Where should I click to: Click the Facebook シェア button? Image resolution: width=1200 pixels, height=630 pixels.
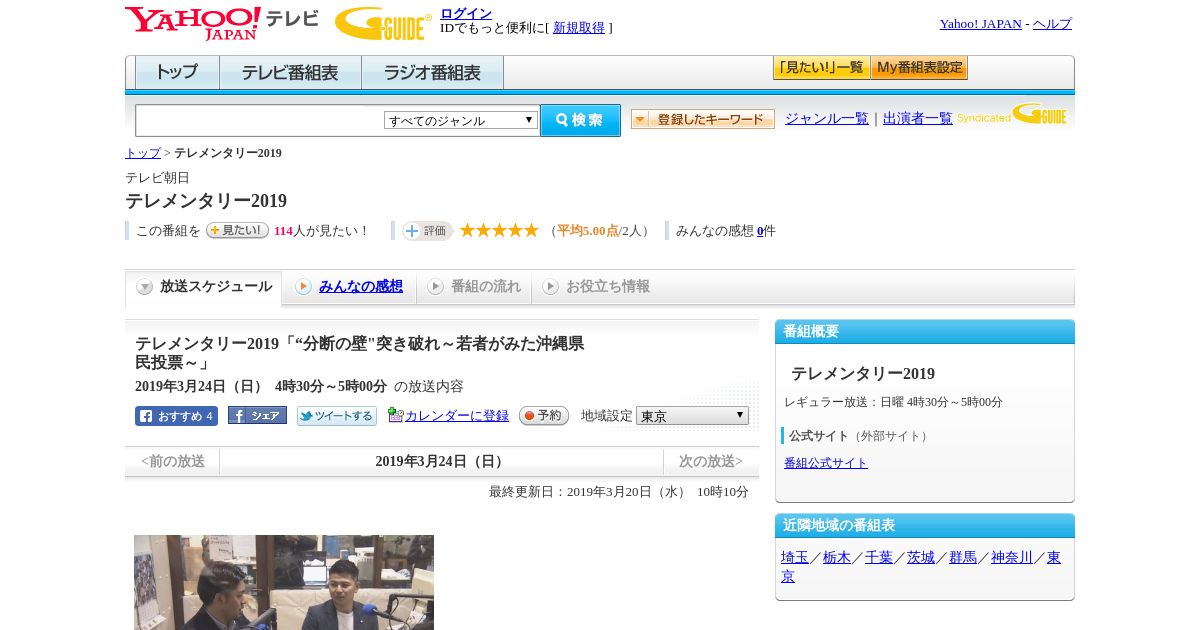(x=257, y=415)
